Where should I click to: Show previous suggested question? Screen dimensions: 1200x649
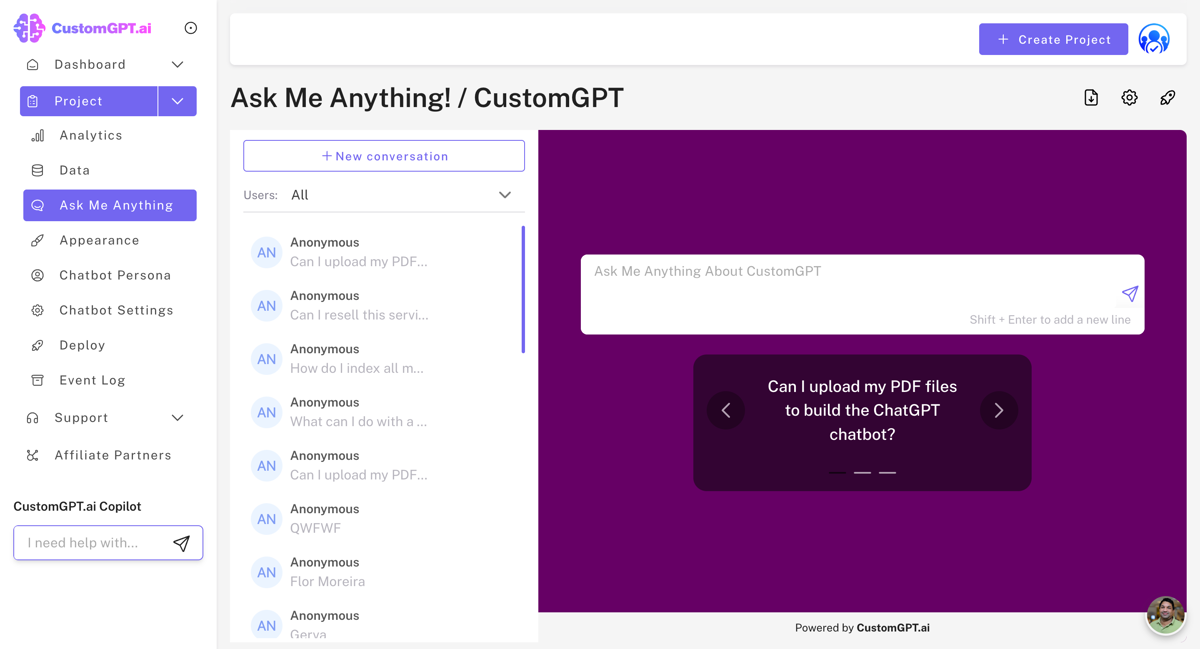pyautogui.click(x=726, y=410)
